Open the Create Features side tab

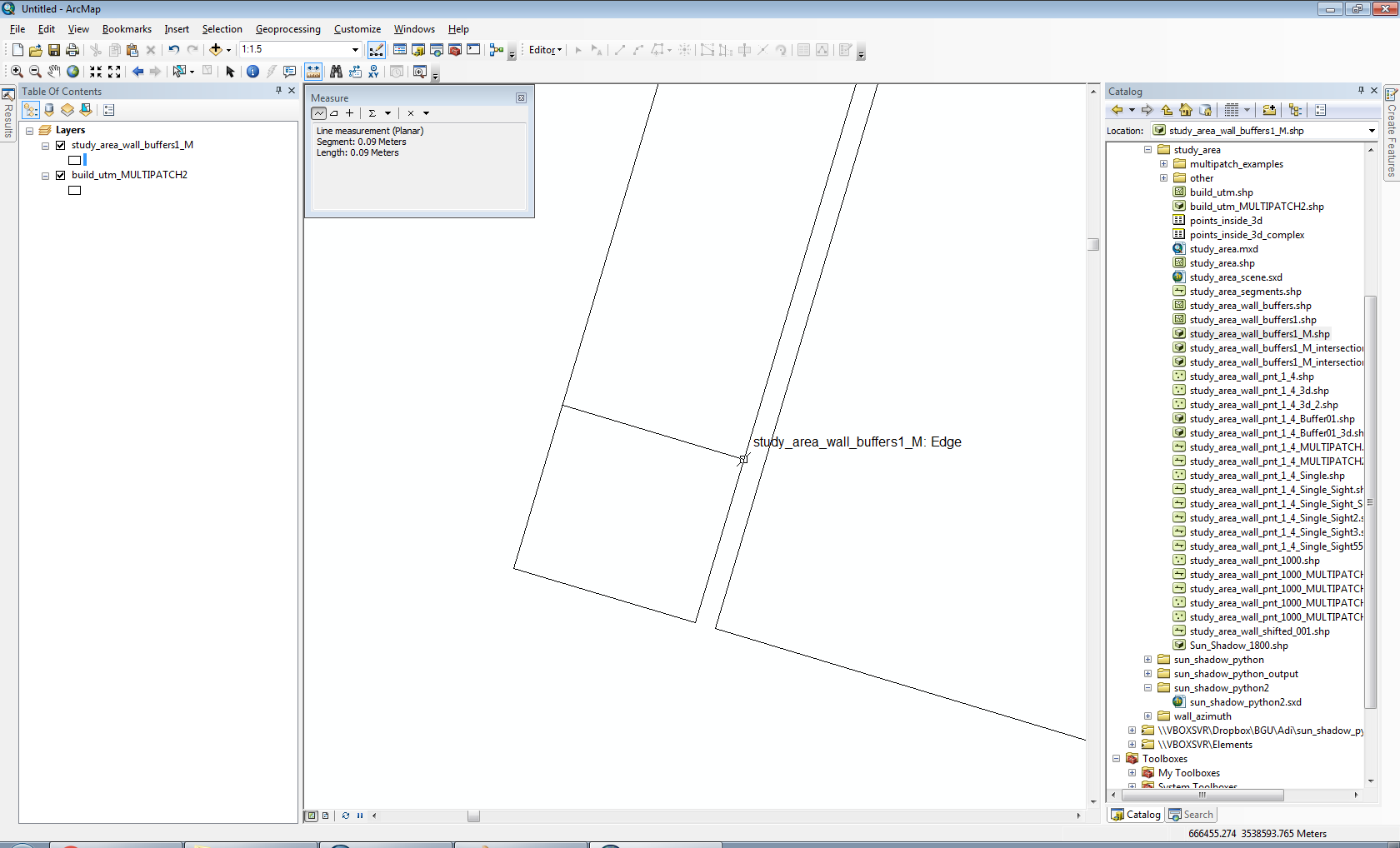point(1391,132)
